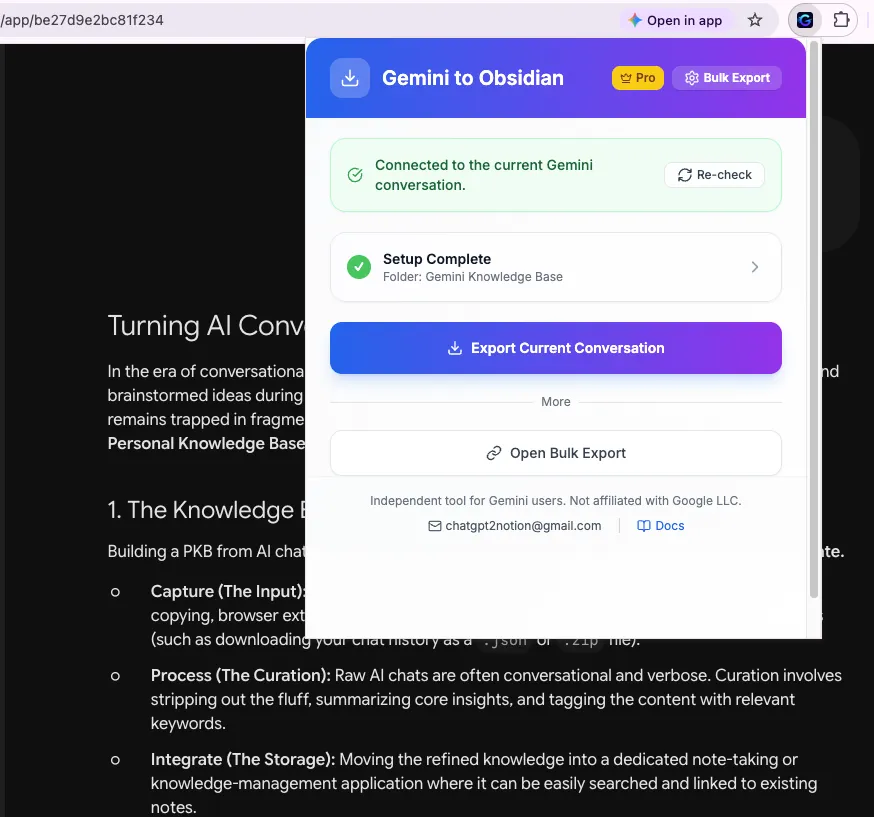874x817 pixels.
Task: Open the Pro upgrade badge
Action: (x=638, y=78)
